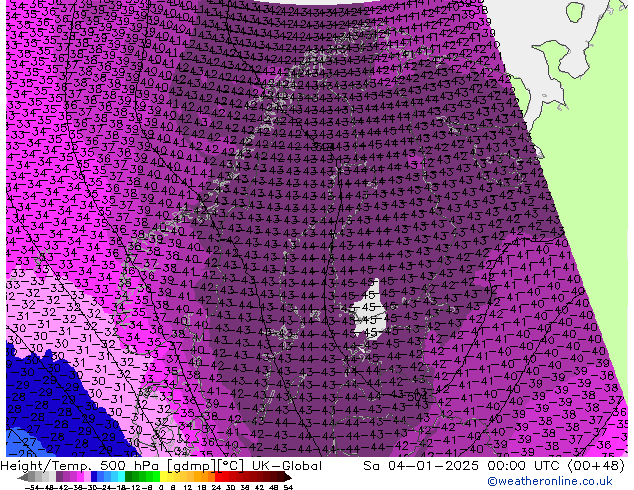
Task: Pick the dark purple legend swatch at -42
Action: coord(59,477)
